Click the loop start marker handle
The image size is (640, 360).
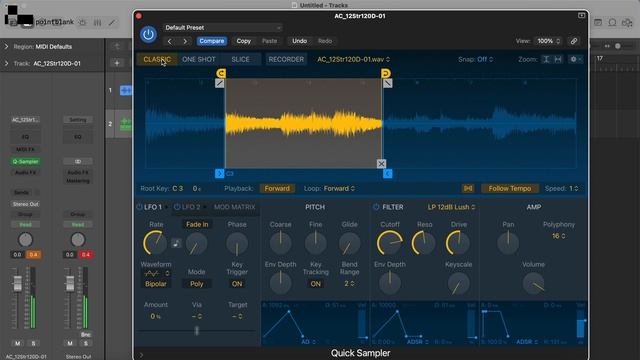(221, 73)
